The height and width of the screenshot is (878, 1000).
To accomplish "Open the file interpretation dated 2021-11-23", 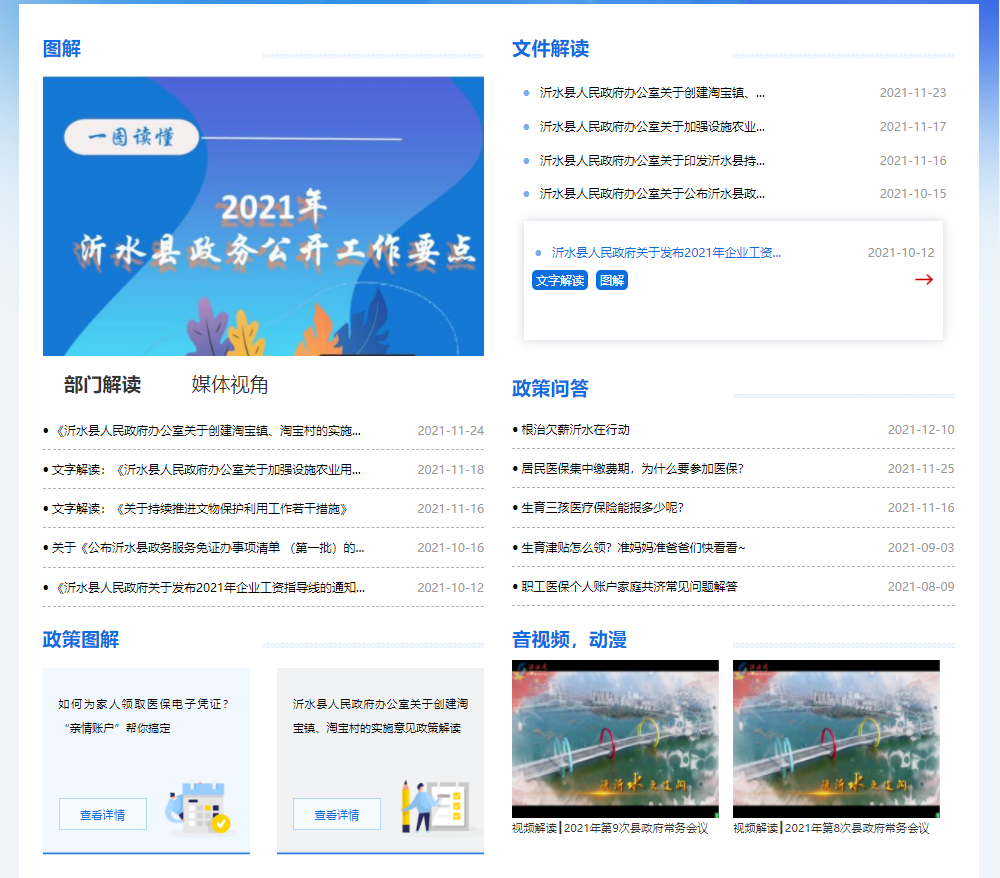I will click(652, 93).
